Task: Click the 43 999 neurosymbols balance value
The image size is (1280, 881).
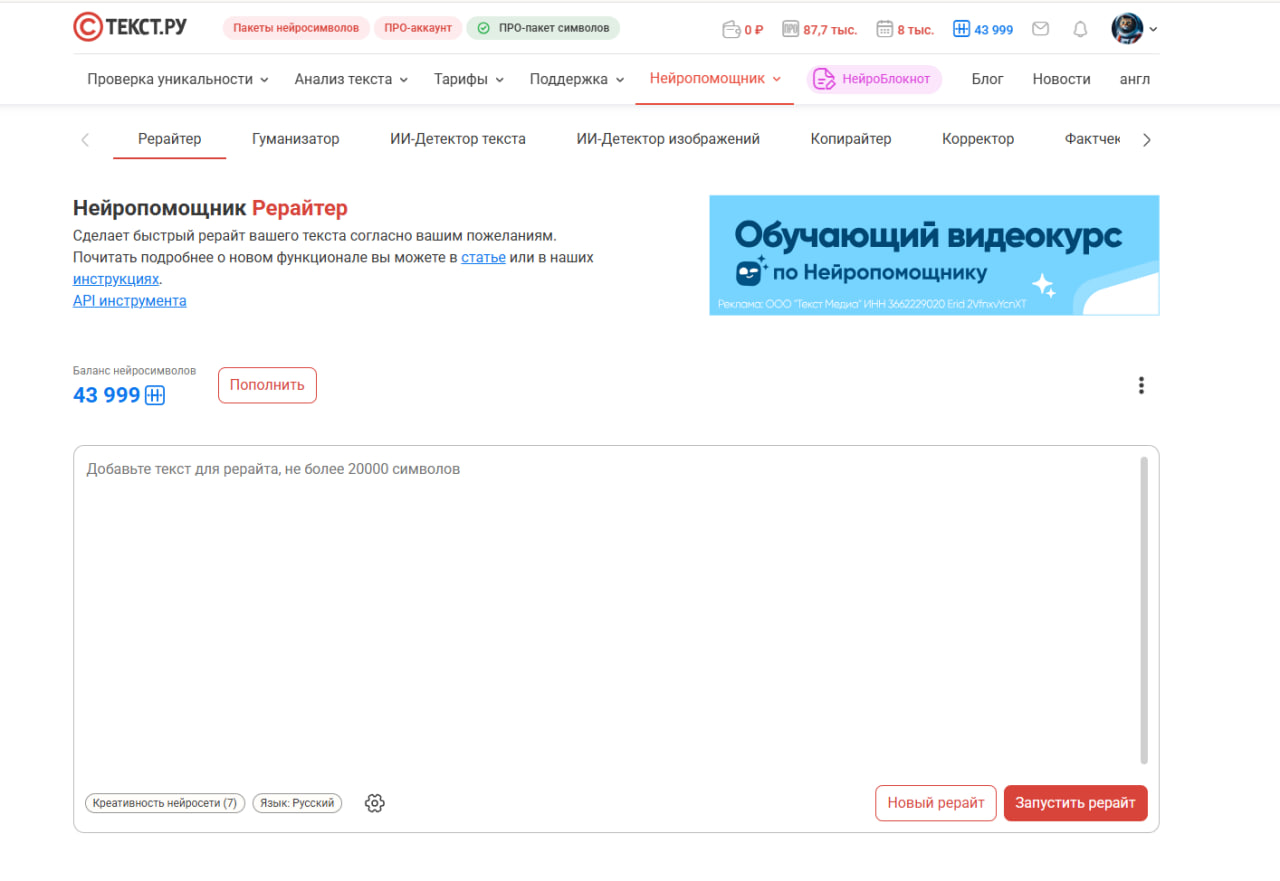Action: click(x=107, y=395)
